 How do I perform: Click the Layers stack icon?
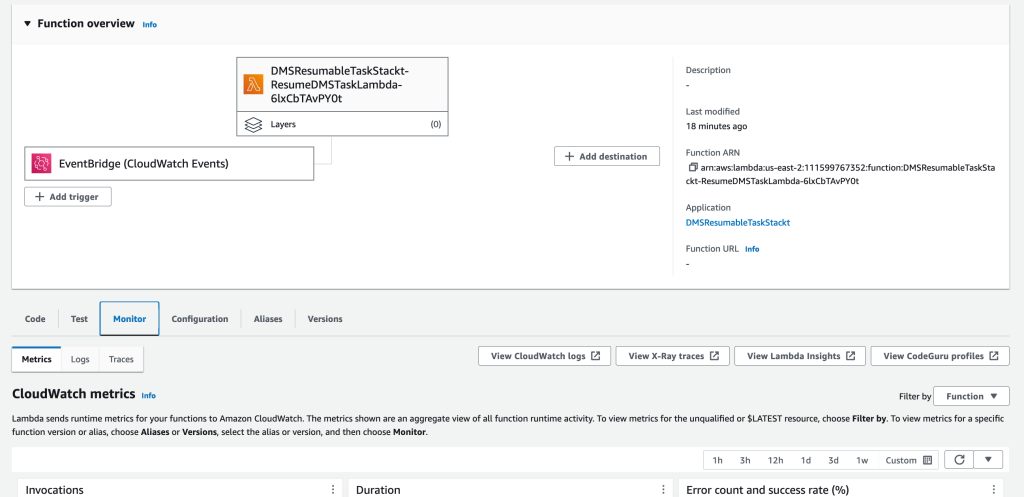pyautogui.click(x=253, y=125)
